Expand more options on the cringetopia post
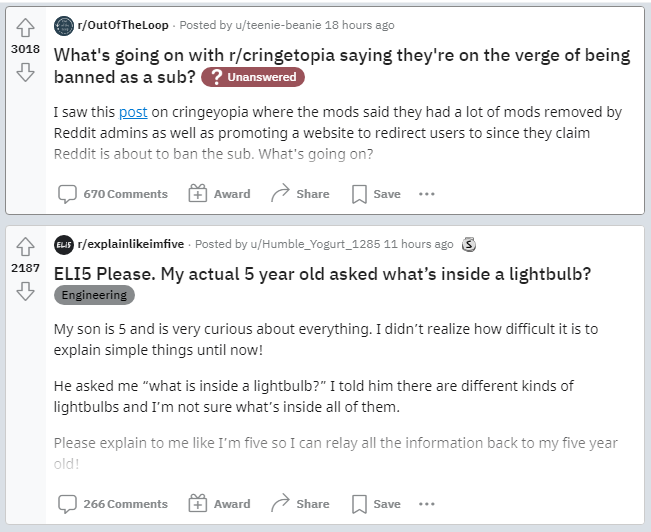The height and width of the screenshot is (532, 651). 427,194
